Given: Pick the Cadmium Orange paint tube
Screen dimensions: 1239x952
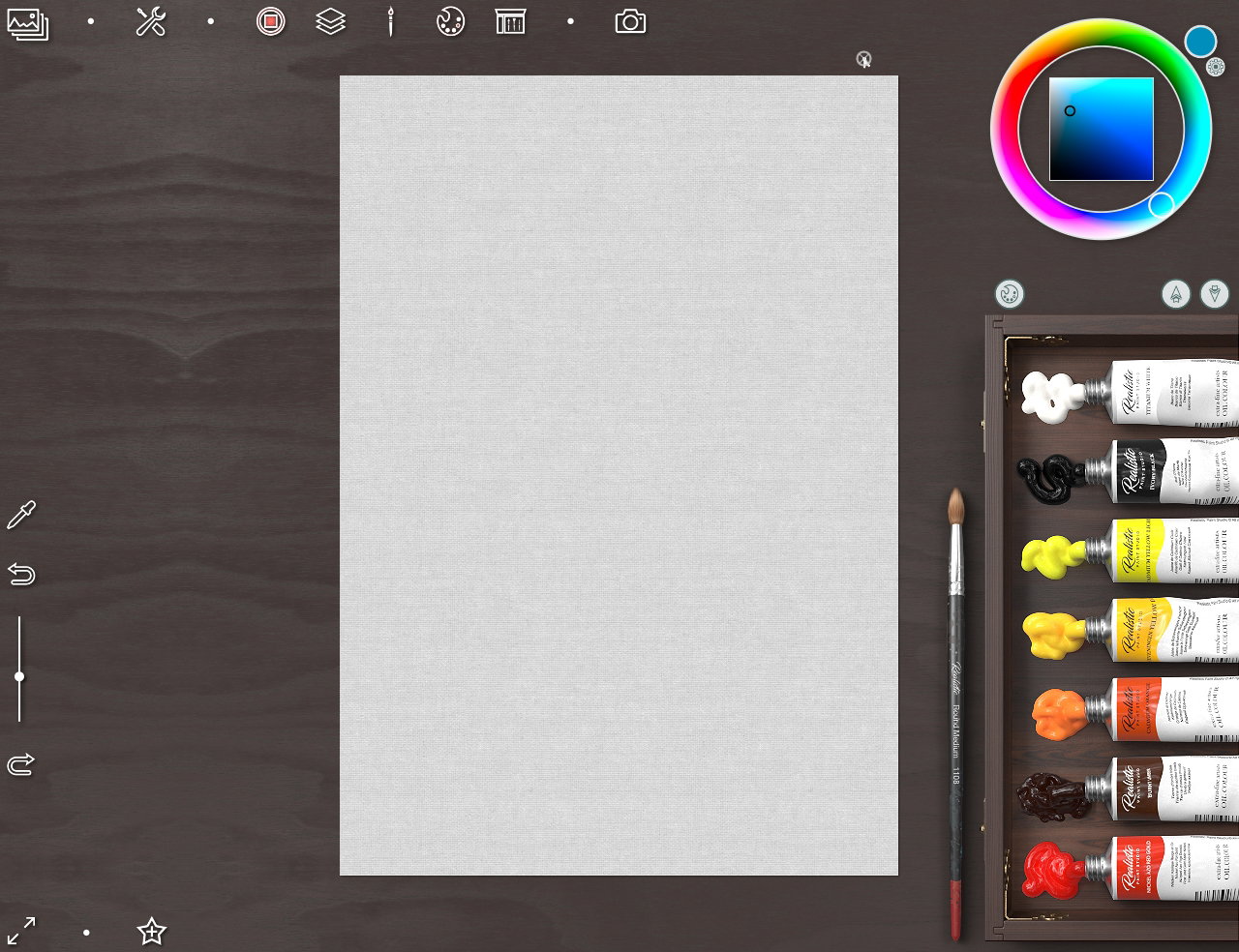Looking at the screenshot, I should pos(1133,711).
